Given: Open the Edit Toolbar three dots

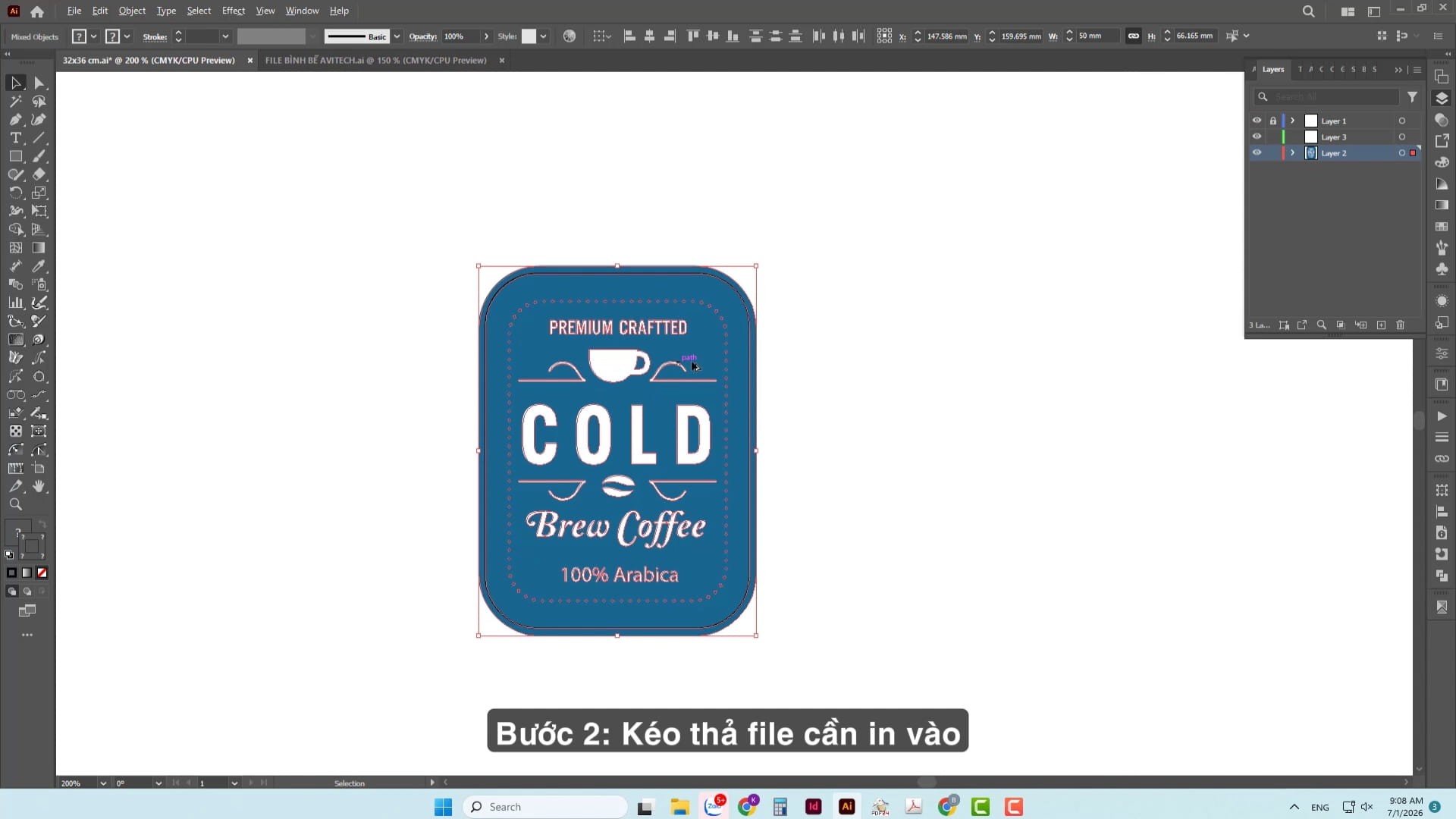Looking at the screenshot, I should pos(27,635).
